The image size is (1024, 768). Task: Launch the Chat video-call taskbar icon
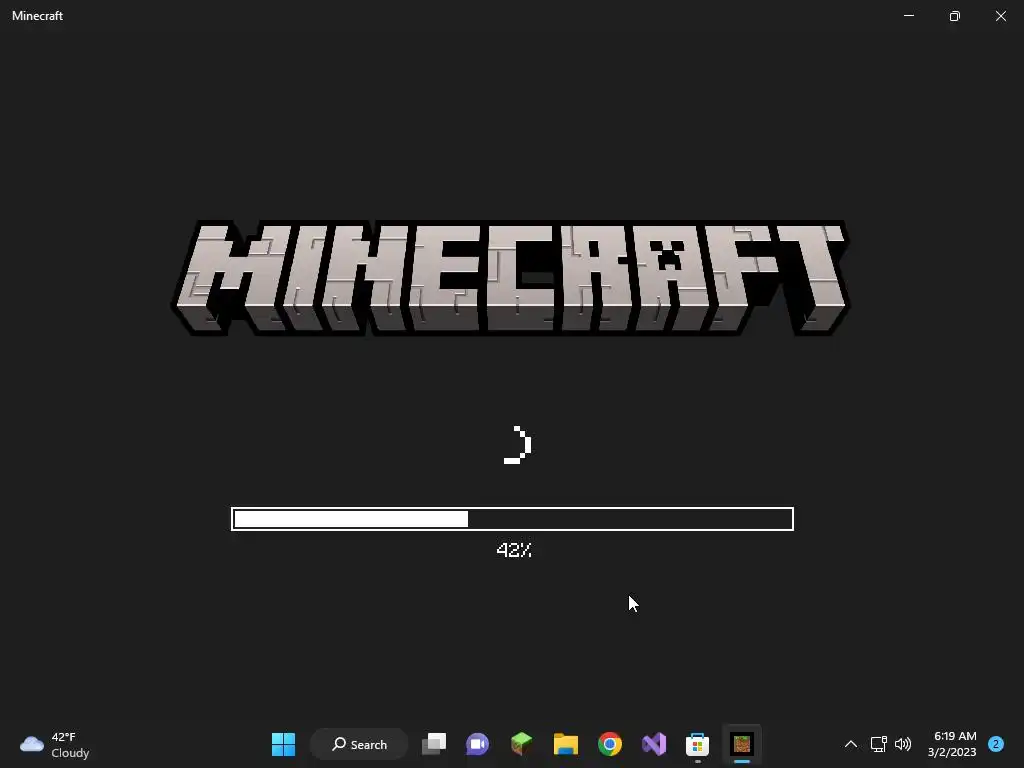(x=477, y=744)
